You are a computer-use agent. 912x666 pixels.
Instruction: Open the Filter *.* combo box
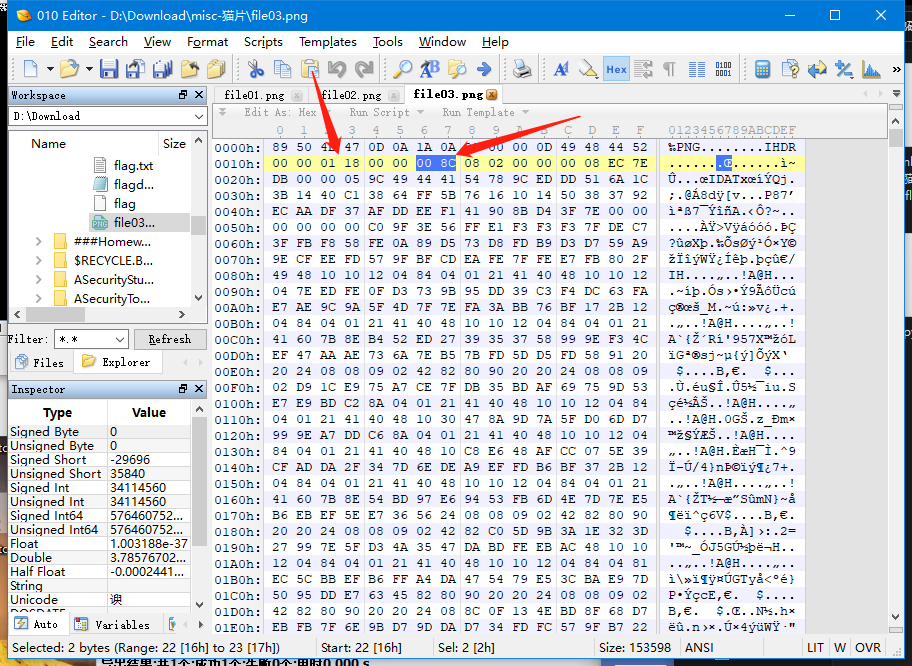[x=91, y=339]
